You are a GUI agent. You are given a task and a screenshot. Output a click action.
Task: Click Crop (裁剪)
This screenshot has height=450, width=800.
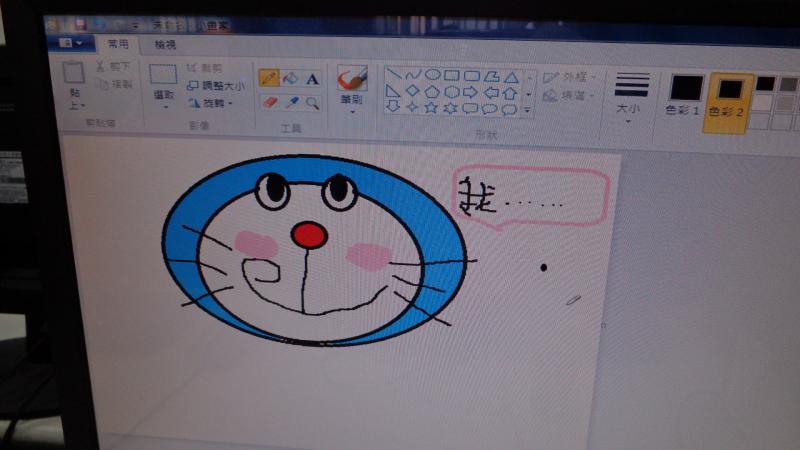coord(204,68)
